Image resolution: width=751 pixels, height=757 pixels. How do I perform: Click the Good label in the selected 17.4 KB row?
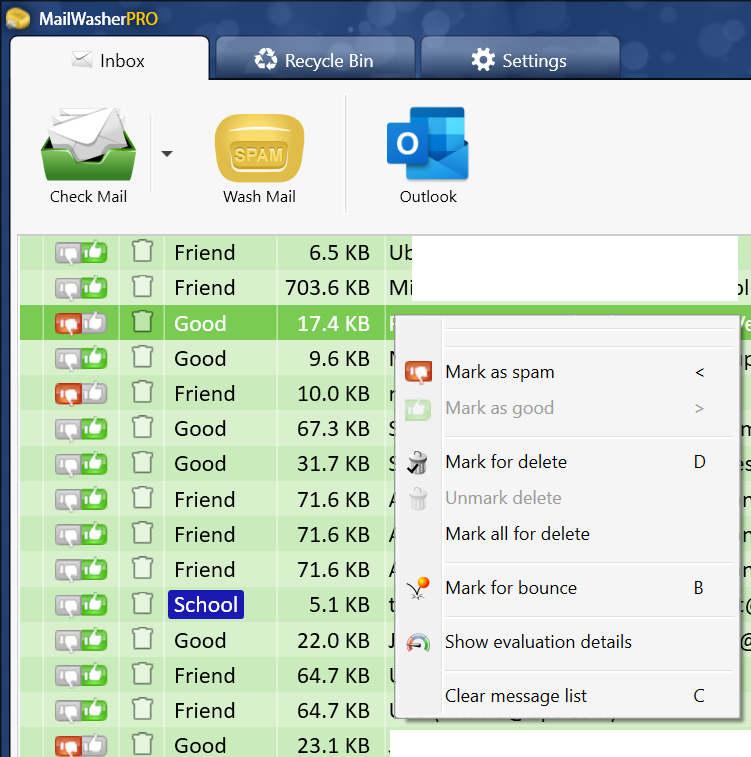click(x=200, y=323)
